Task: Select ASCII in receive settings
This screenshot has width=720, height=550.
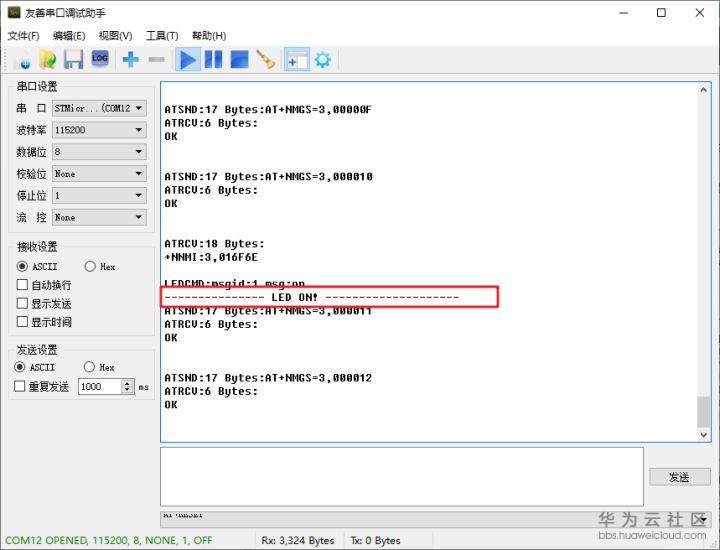Action: pyautogui.click(x=37, y=267)
